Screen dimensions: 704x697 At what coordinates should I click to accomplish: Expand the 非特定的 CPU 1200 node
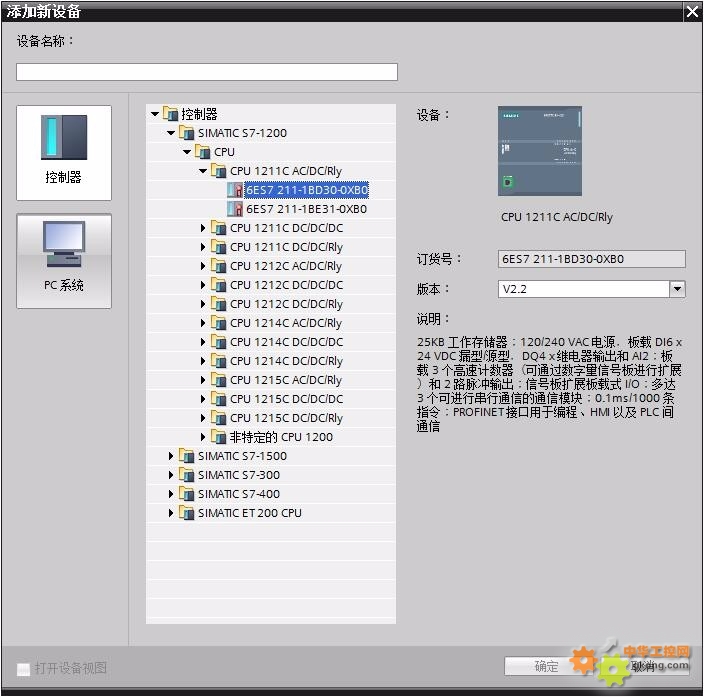click(x=203, y=437)
